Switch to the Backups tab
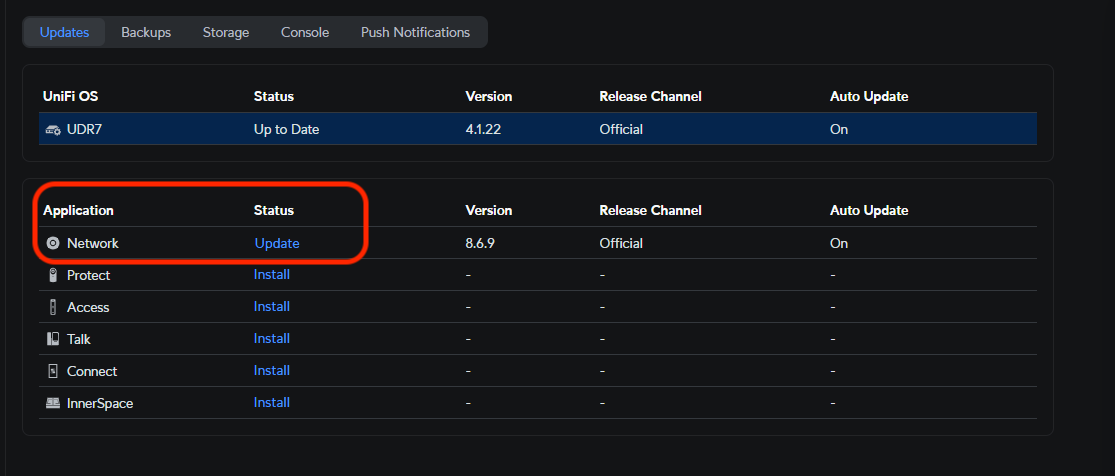Image resolution: width=1115 pixels, height=476 pixels. coord(146,32)
